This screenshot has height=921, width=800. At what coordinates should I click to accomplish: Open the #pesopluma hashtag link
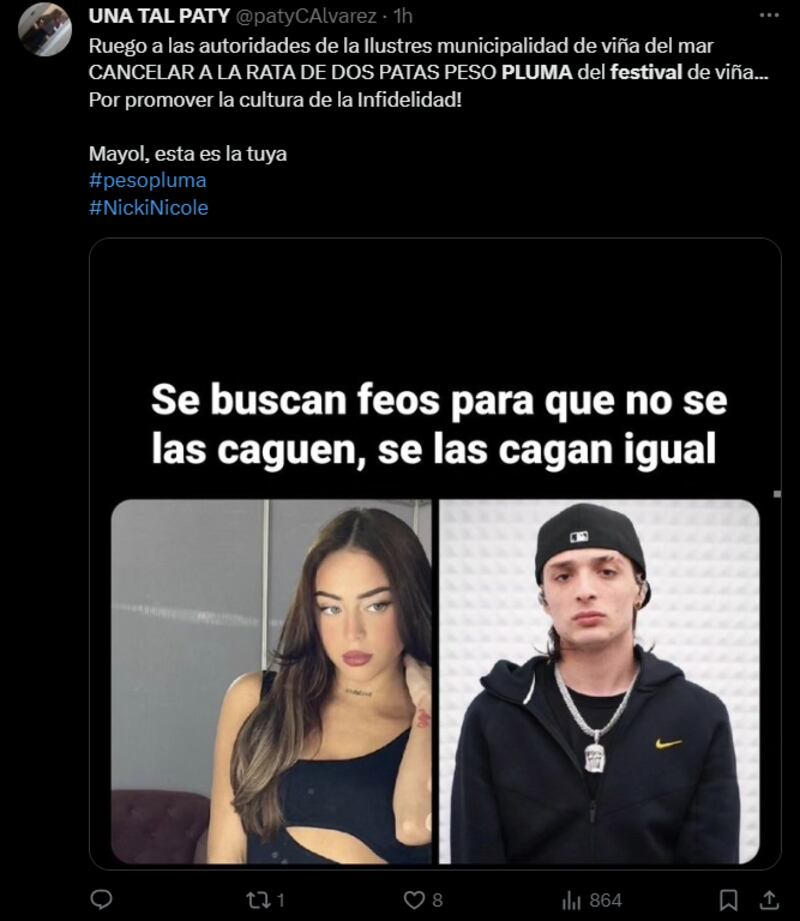pyautogui.click(x=147, y=180)
